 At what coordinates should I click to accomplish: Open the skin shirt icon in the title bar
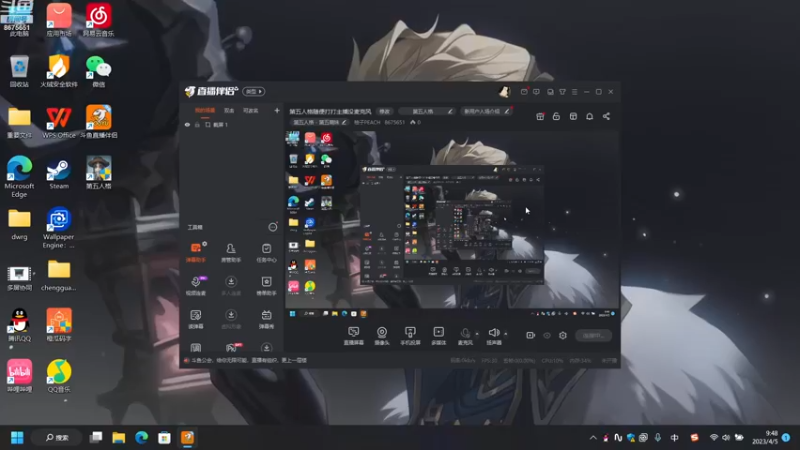pos(562,92)
